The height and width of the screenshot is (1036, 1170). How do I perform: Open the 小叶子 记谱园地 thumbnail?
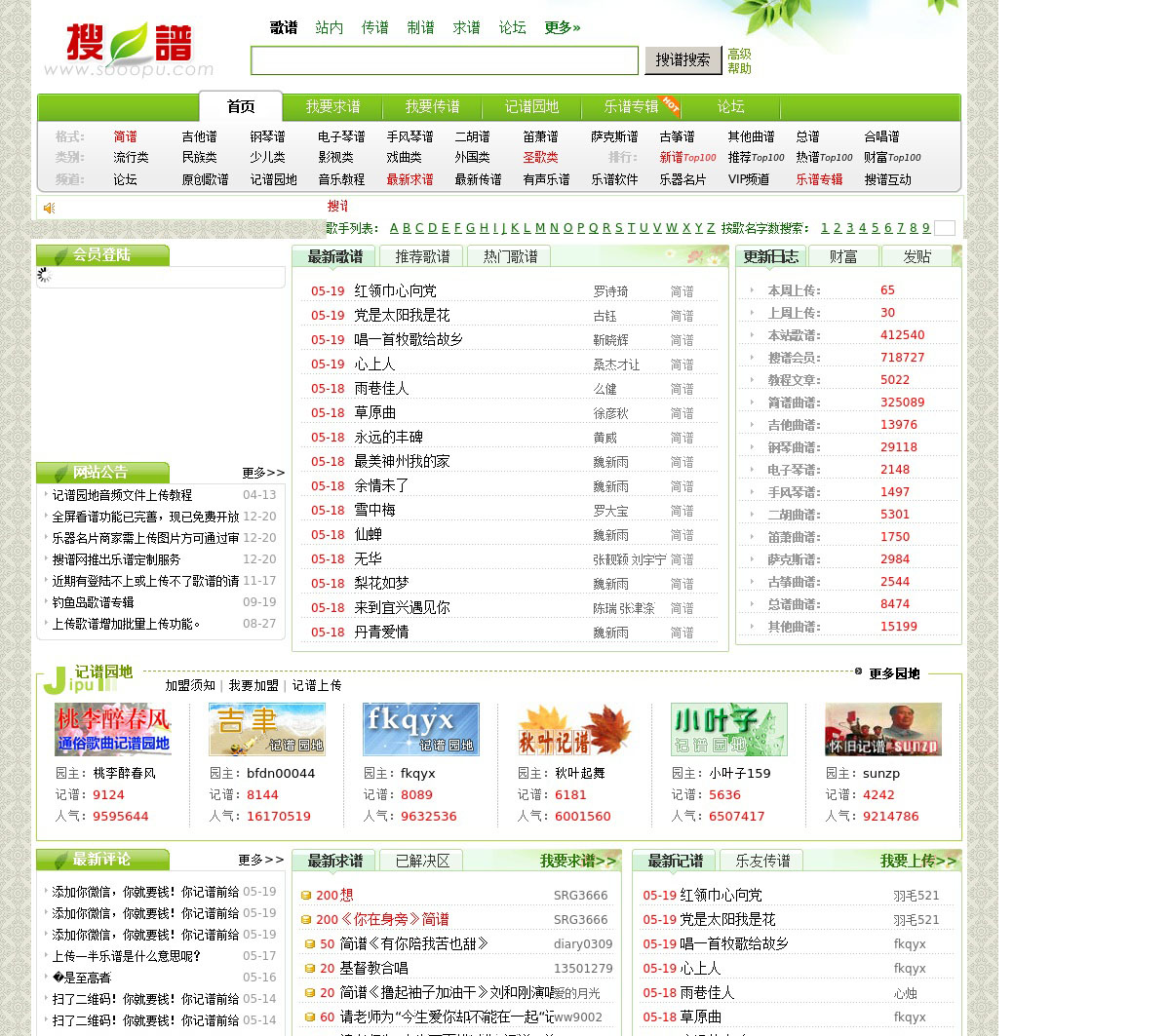point(729,729)
